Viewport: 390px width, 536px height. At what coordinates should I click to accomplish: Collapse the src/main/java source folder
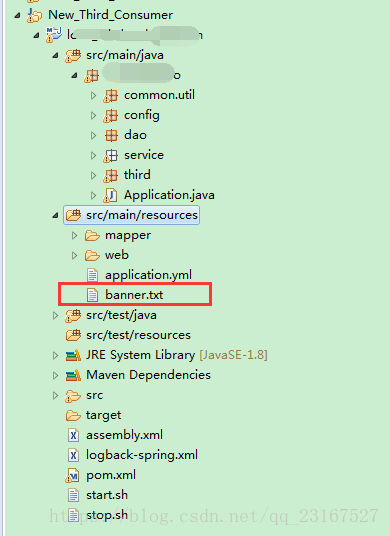click(x=55, y=55)
